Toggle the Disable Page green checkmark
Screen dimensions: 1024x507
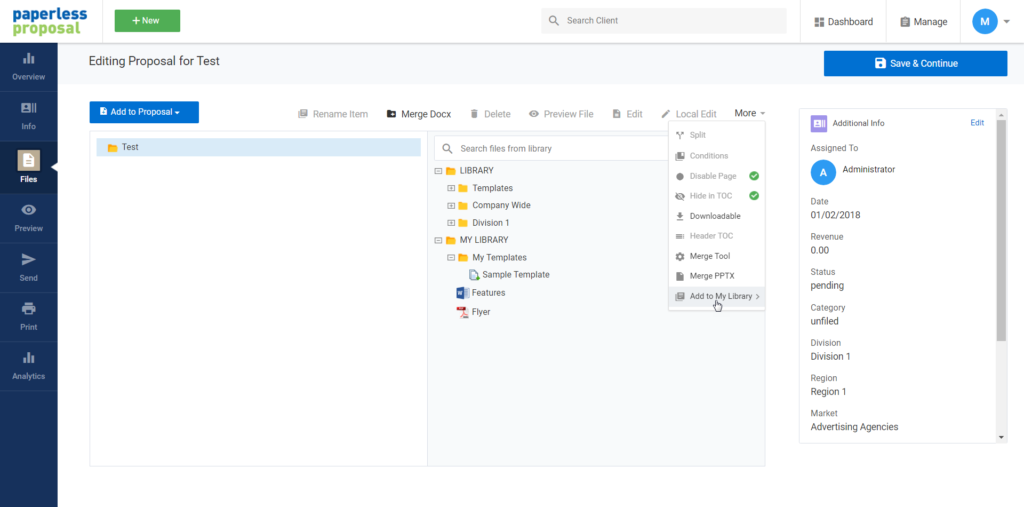(754, 176)
